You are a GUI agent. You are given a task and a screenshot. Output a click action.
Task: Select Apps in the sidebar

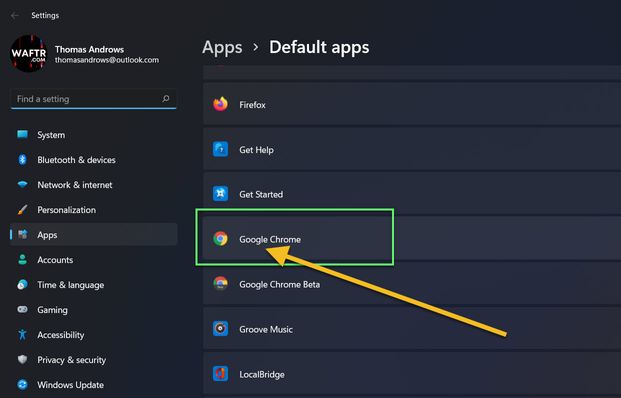(x=93, y=234)
